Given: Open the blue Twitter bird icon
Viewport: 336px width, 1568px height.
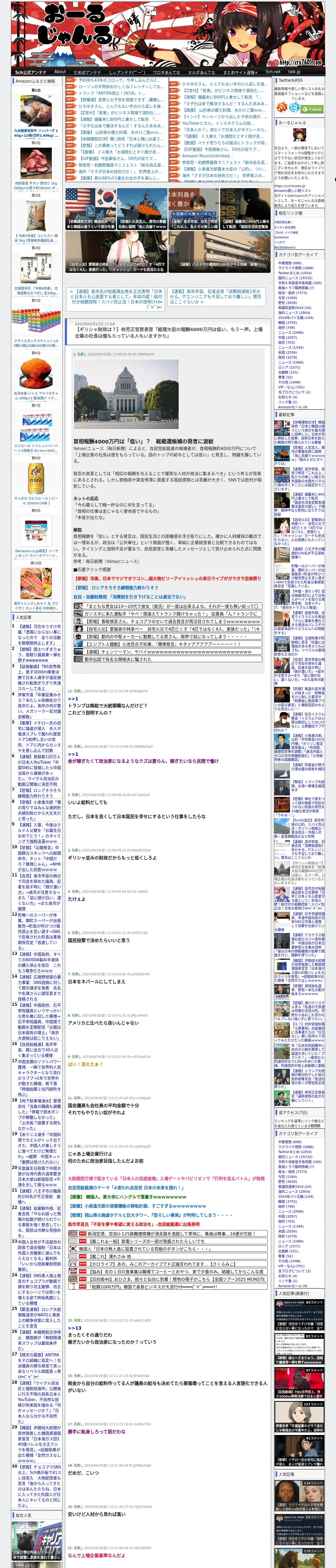Looking at the screenshot, I should pos(295,108).
